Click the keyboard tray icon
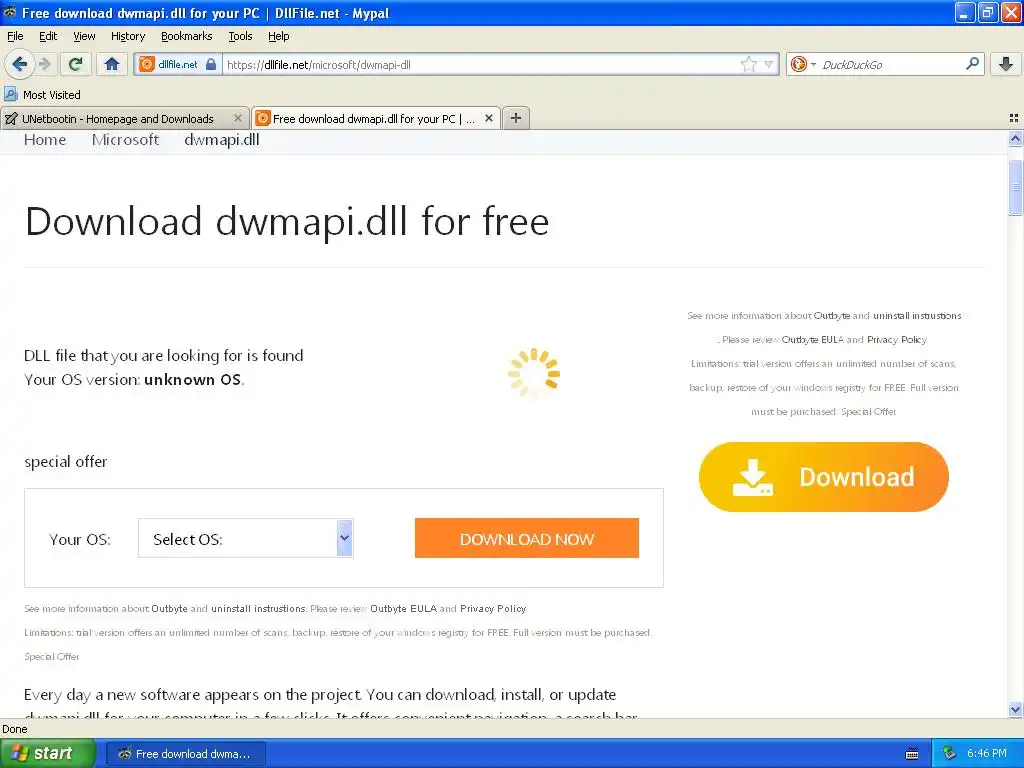 912,754
